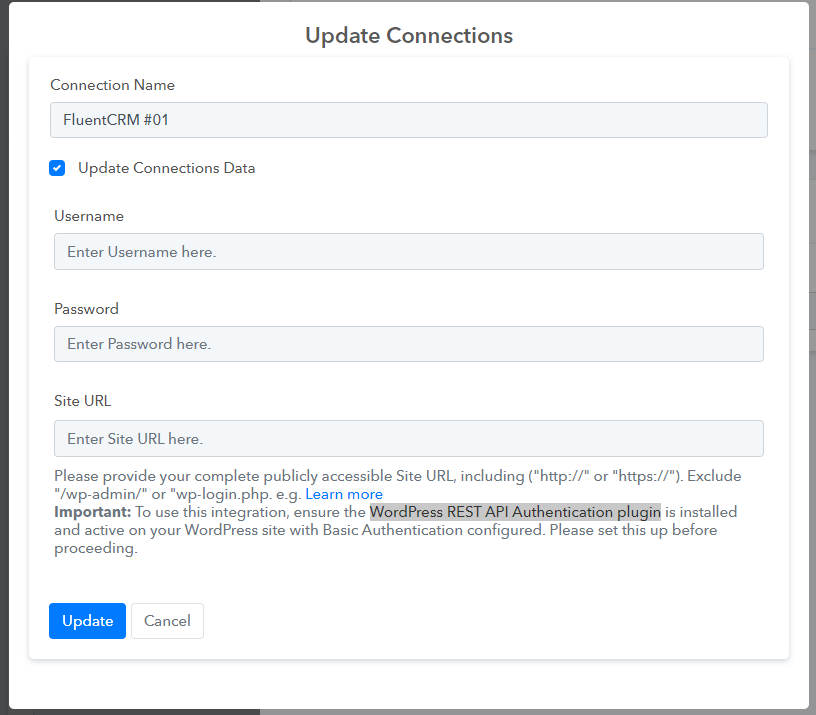Focus the Username input field
816x715 pixels.
(409, 251)
